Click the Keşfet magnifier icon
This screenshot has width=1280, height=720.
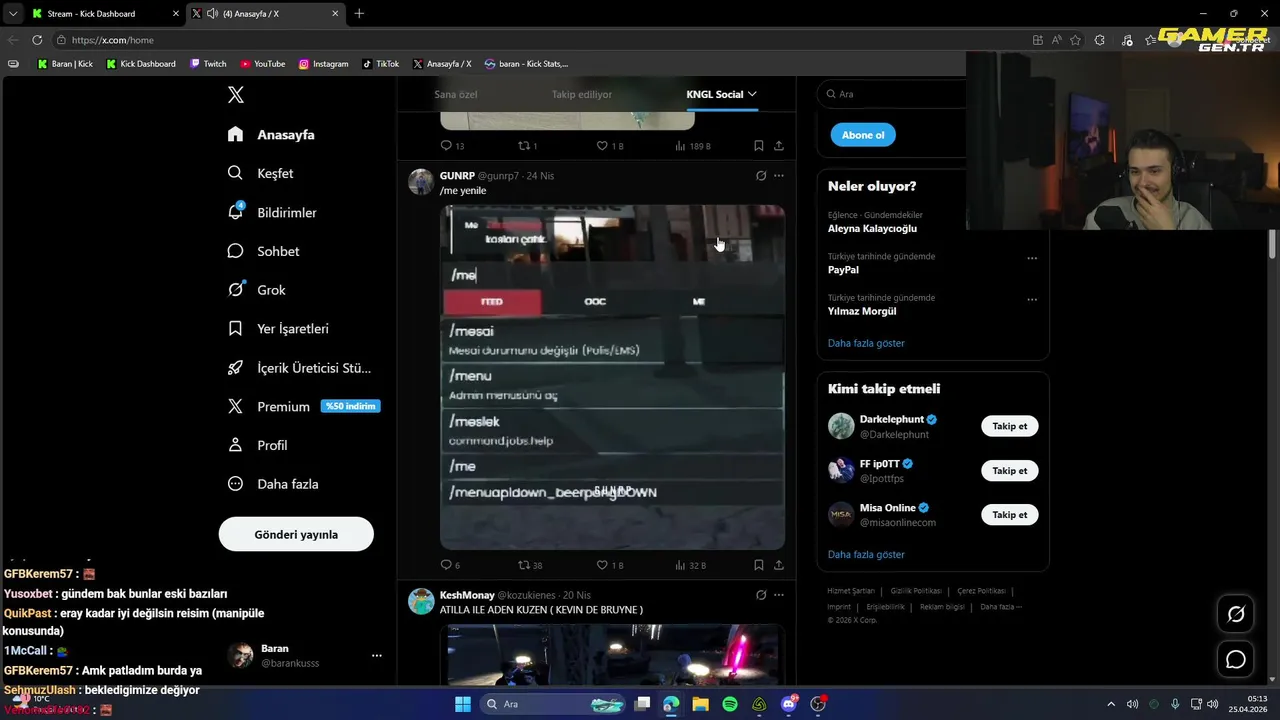[x=235, y=173]
